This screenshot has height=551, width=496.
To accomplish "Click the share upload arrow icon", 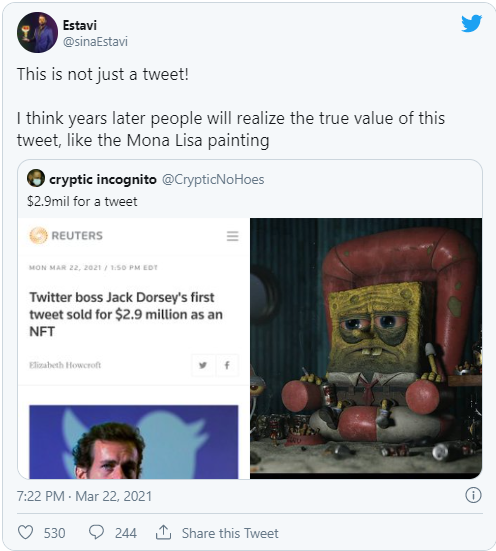I will (x=163, y=532).
